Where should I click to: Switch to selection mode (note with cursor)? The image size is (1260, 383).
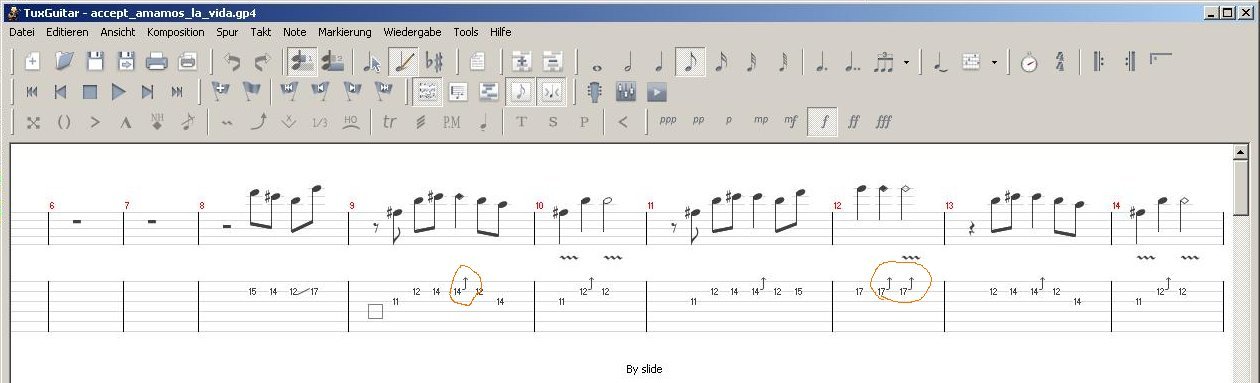tap(373, 62)
